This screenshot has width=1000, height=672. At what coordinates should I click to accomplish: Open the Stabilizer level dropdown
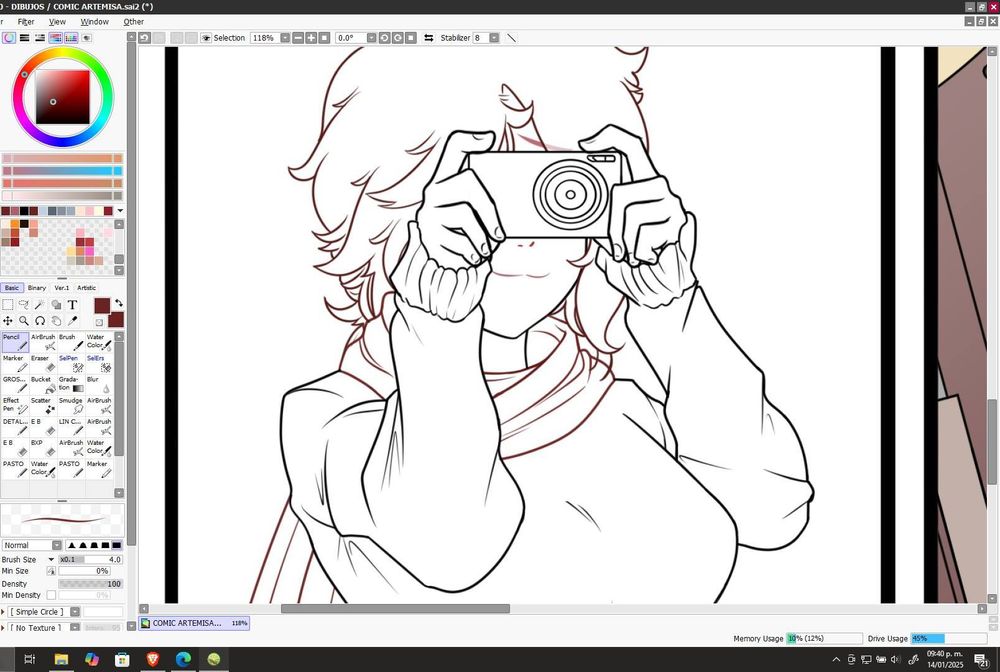[x=494, y=38]
